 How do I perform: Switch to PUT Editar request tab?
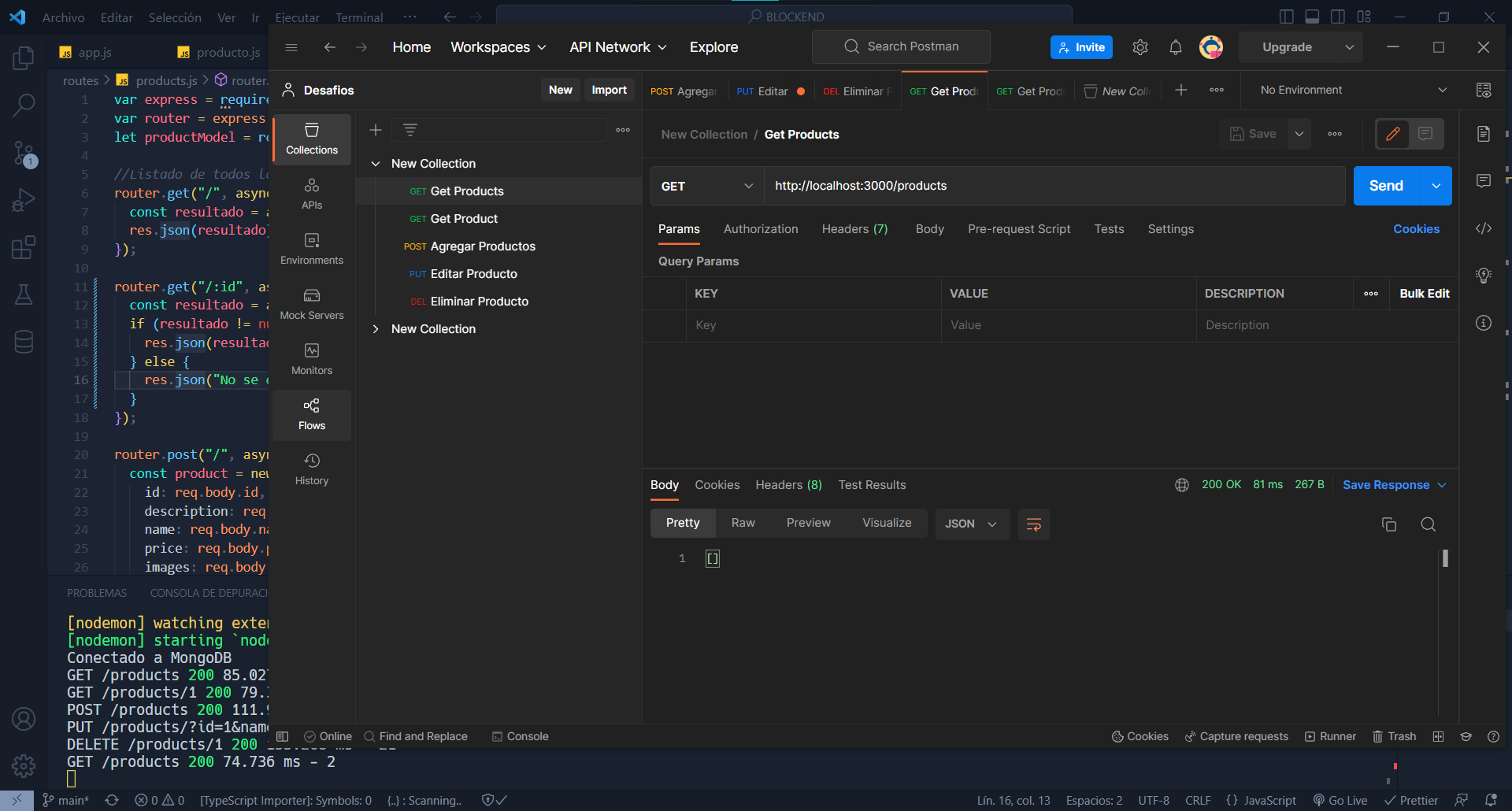click(770, 91)
